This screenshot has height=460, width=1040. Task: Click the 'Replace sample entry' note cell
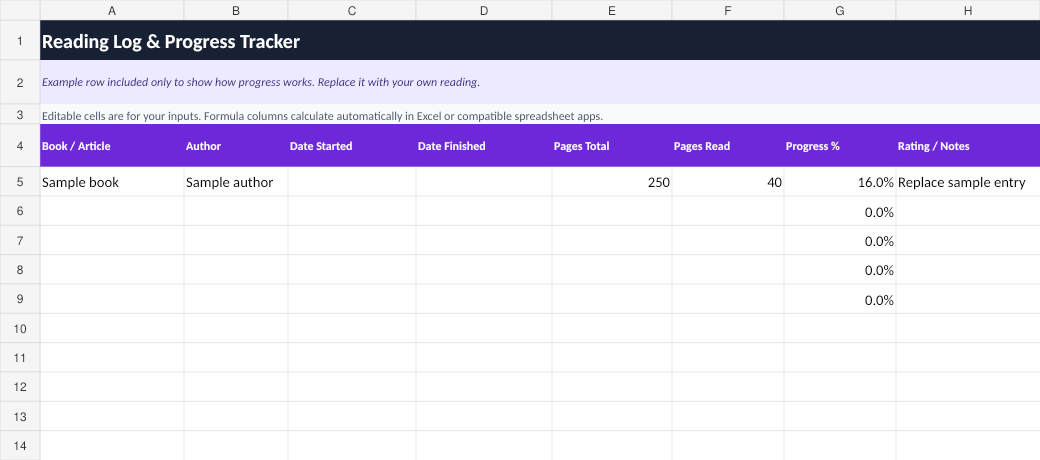tap(968, 182)
